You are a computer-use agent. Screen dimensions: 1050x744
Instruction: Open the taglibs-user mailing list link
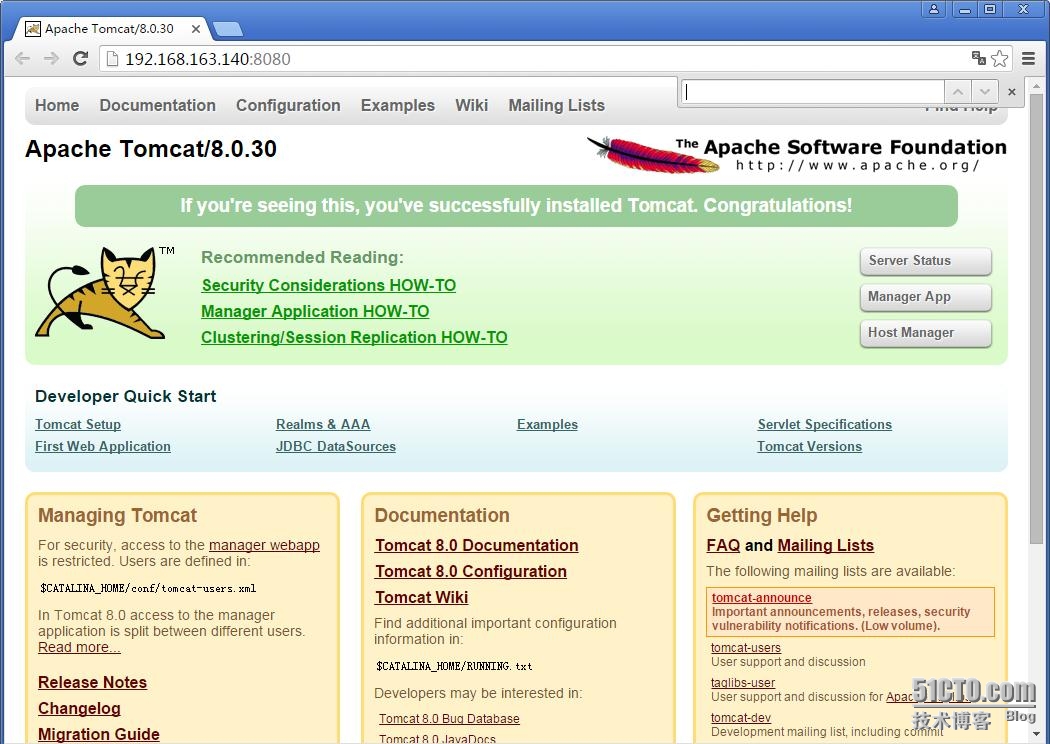(x=743, y=682)
